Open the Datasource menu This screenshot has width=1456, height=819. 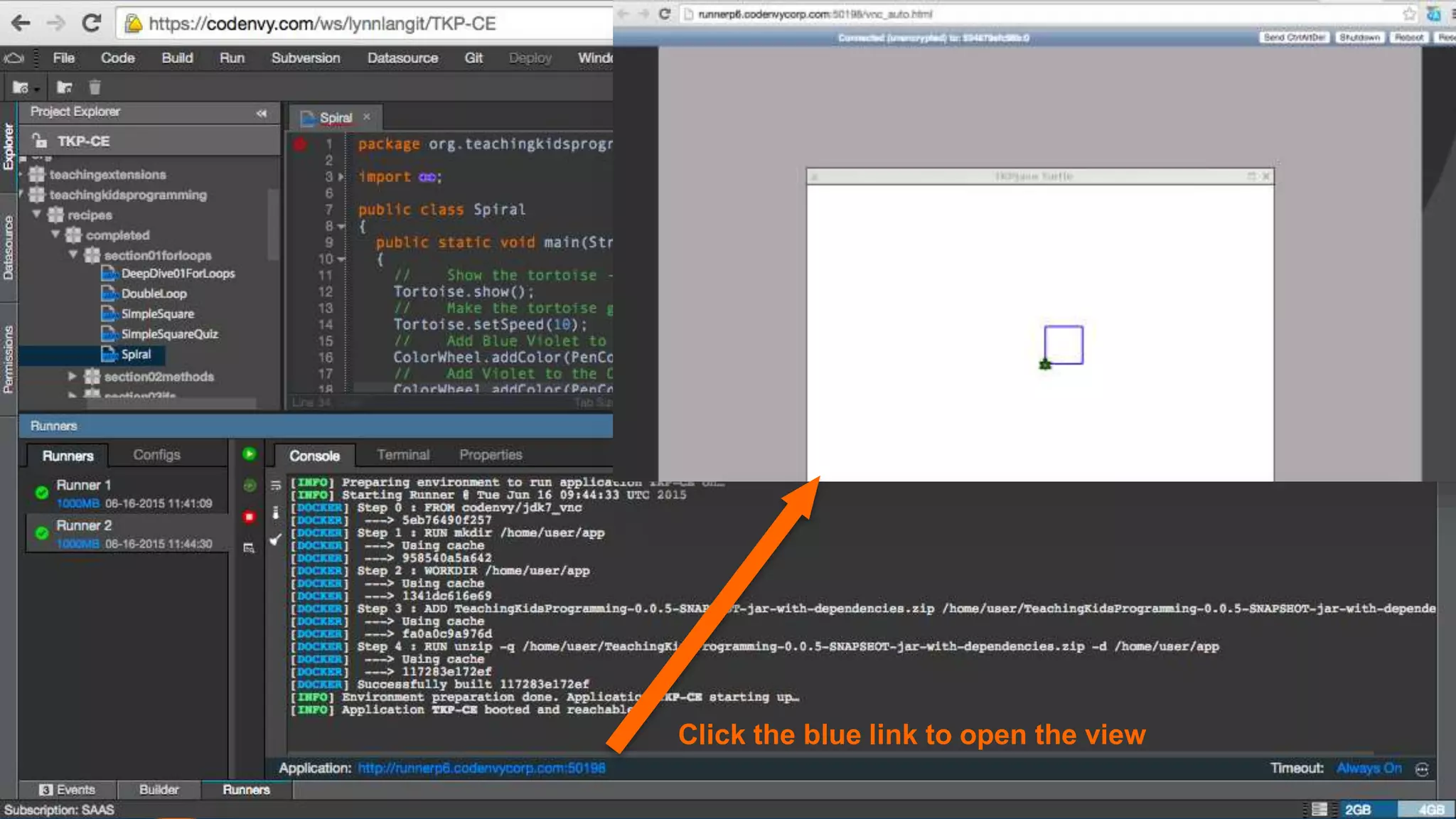[x=402, y=58]
